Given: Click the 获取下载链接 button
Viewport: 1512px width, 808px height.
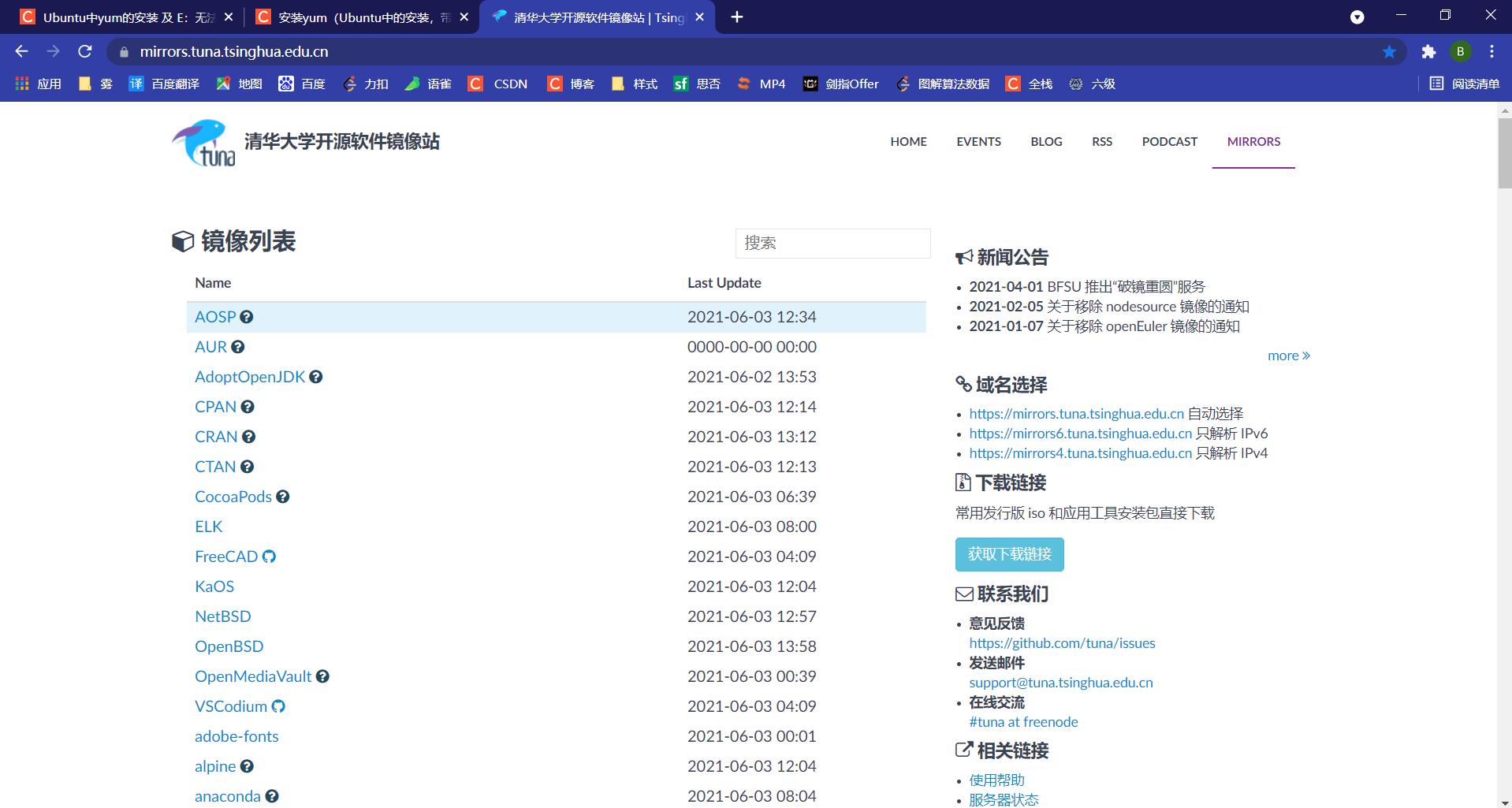Looking at the screenshot, I should [1009, 554].
